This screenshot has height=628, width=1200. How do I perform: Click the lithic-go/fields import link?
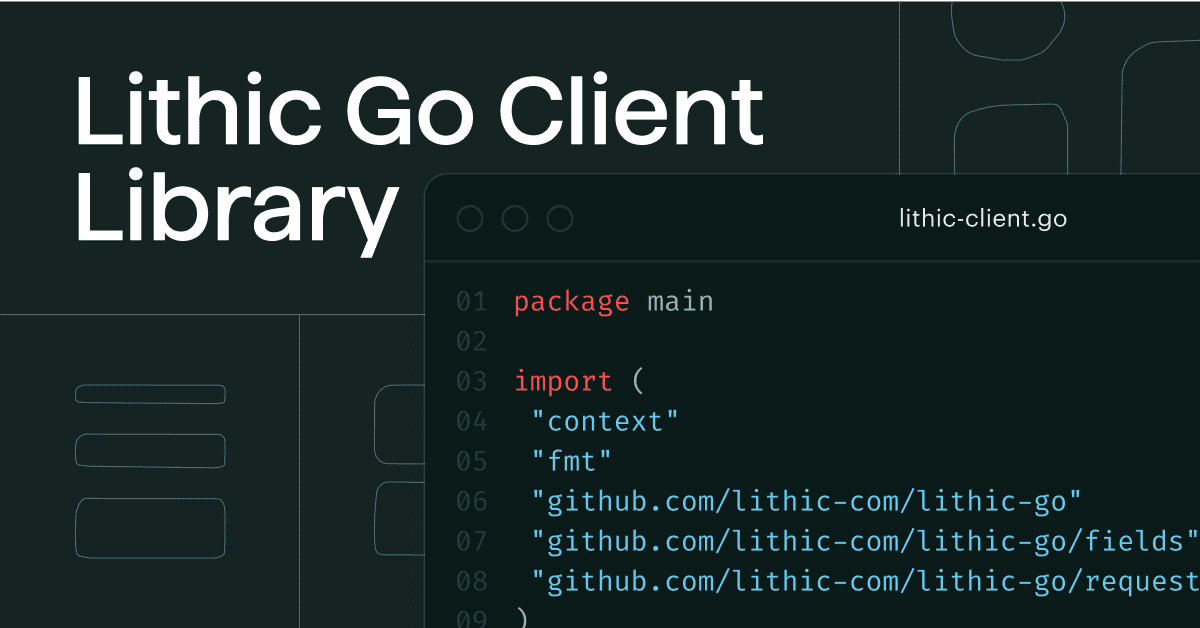coord(860,541)
